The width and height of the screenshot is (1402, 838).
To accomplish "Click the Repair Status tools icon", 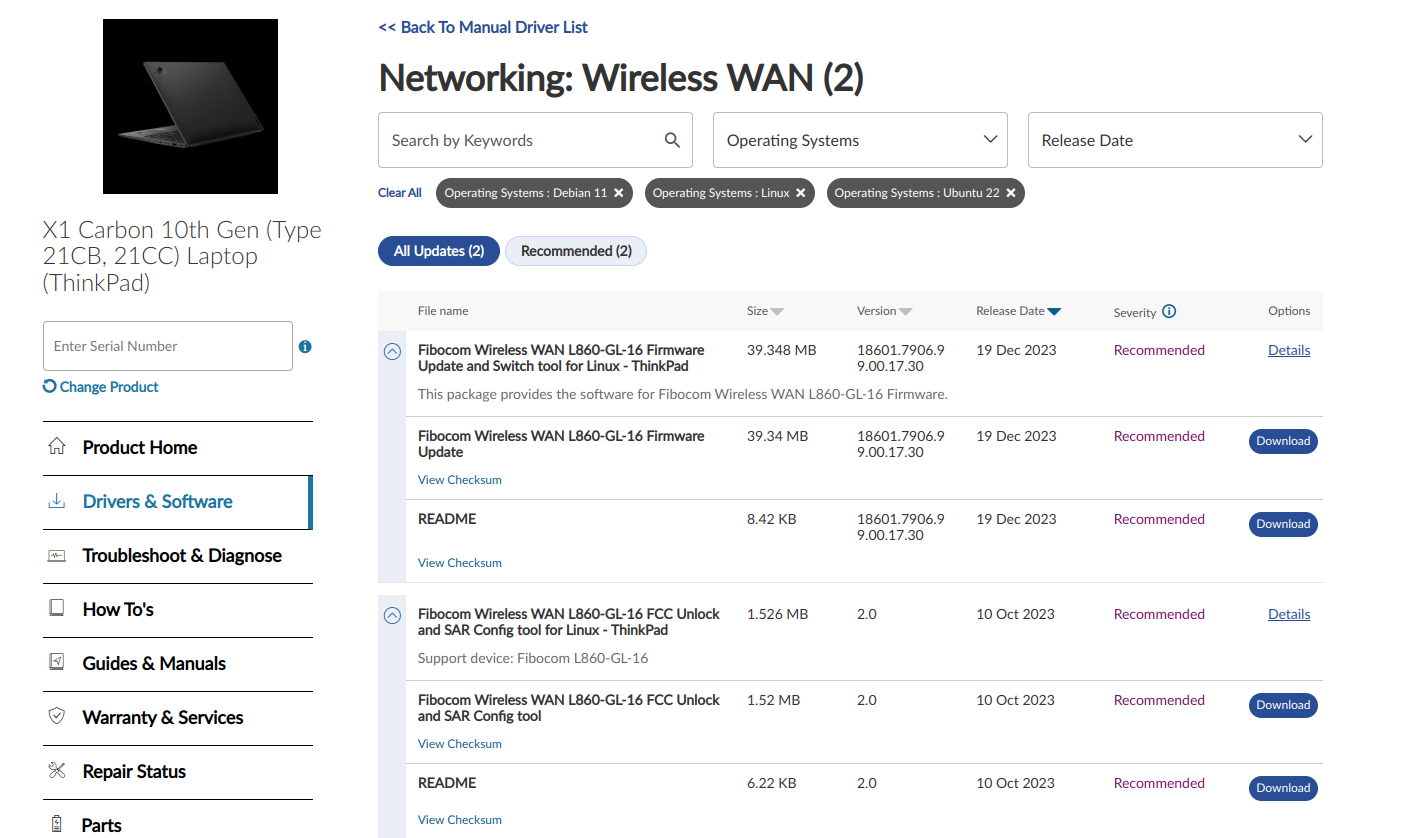I will 57,770.
